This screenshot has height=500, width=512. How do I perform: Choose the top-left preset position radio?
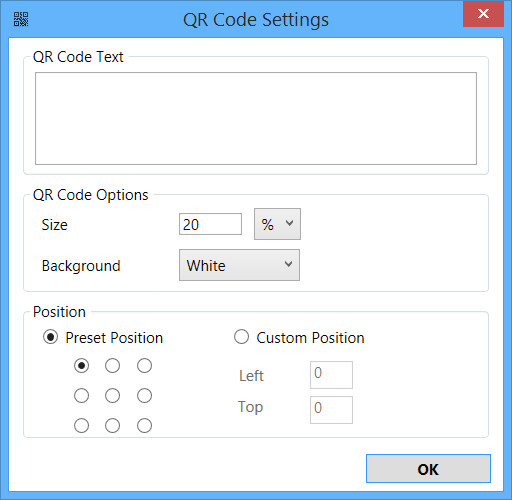click(x=81, y=366)
